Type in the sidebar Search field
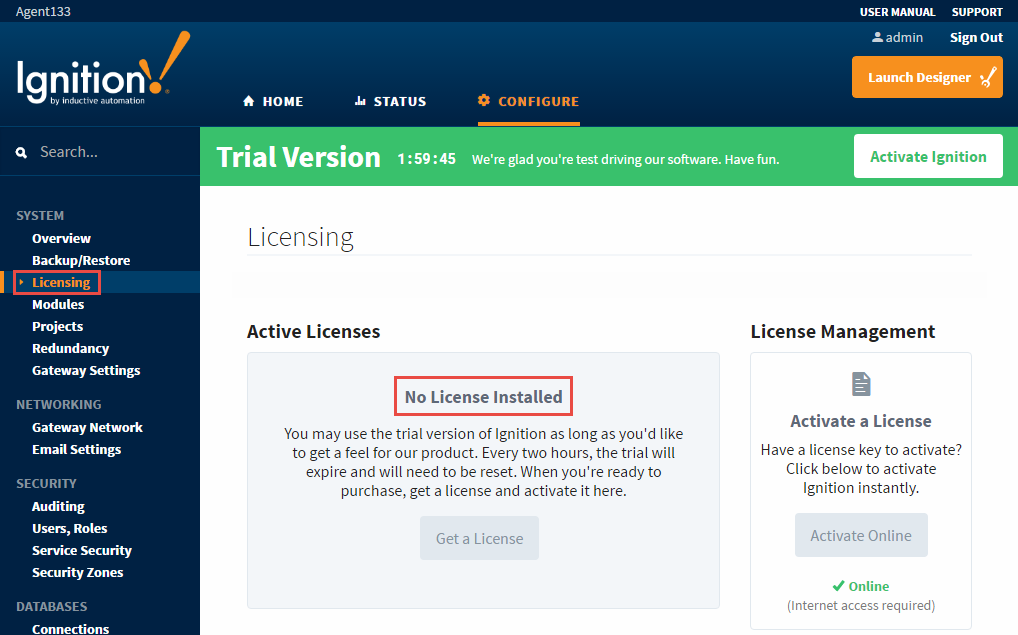The width and height of the screenshot is (1018, 635). (x=110, y=152)
